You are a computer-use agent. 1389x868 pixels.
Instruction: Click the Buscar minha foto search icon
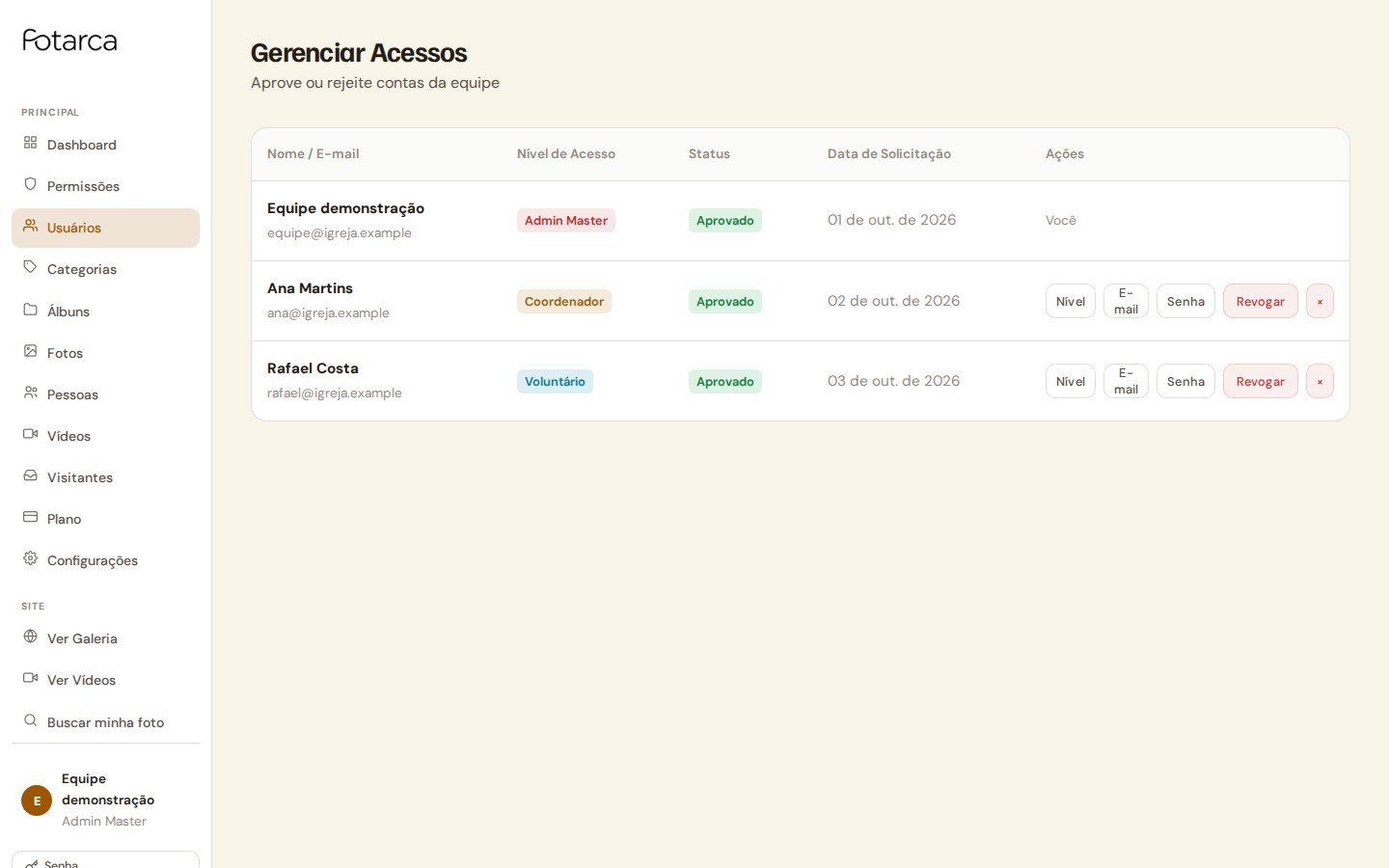click(30, 720)
